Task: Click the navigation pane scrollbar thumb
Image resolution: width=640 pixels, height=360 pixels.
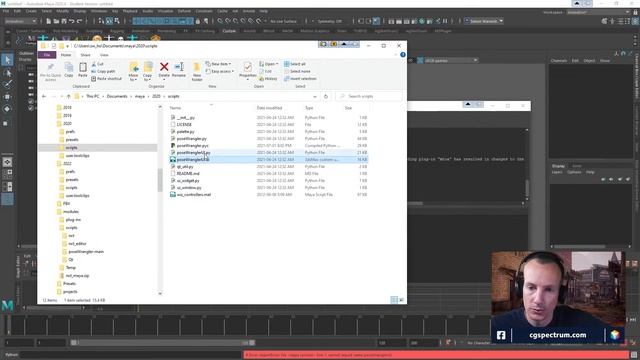Action: [160, 180]
